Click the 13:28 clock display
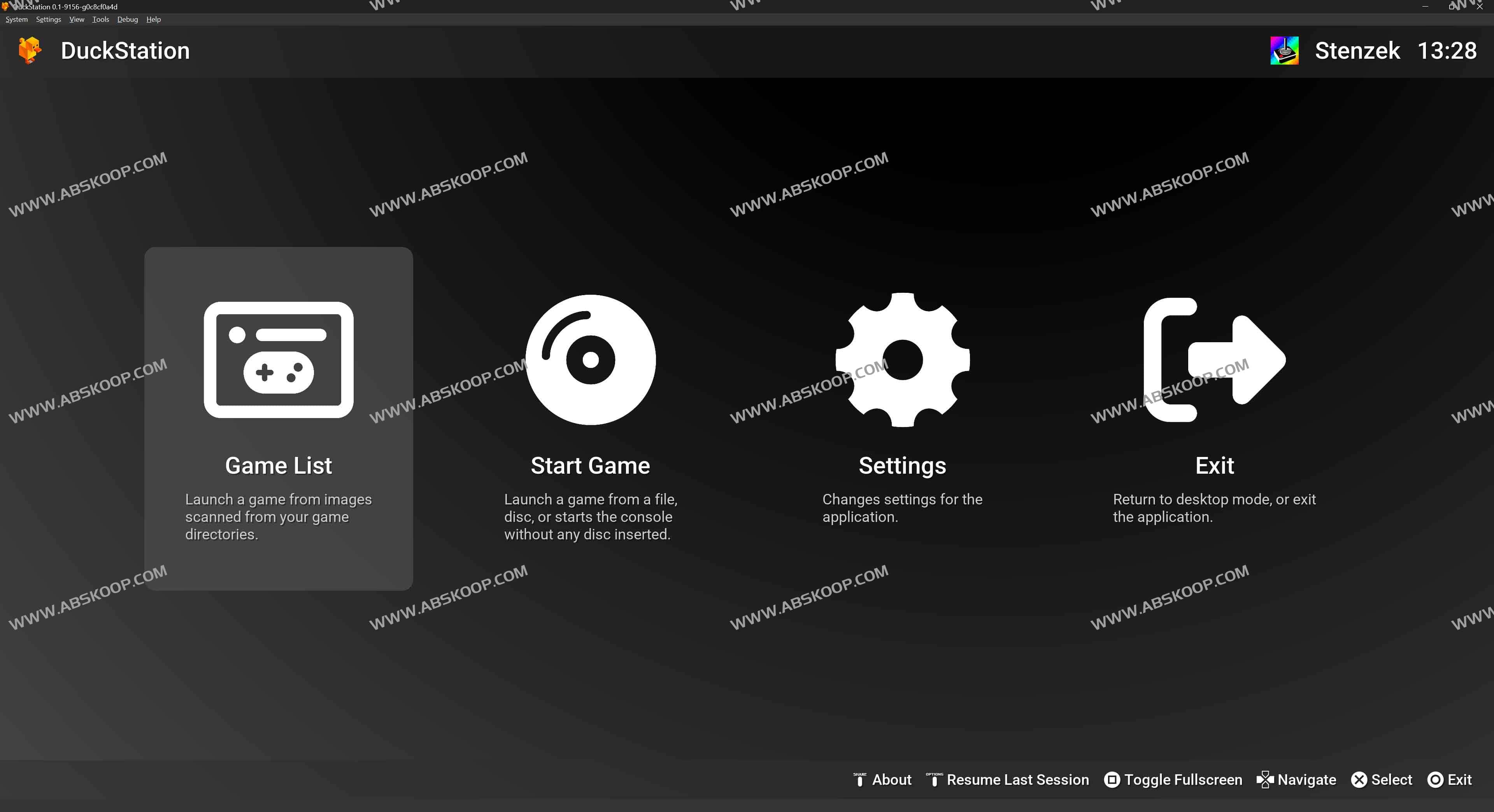Screen dimensions: 1494x812 click(x=1447, y=51)
